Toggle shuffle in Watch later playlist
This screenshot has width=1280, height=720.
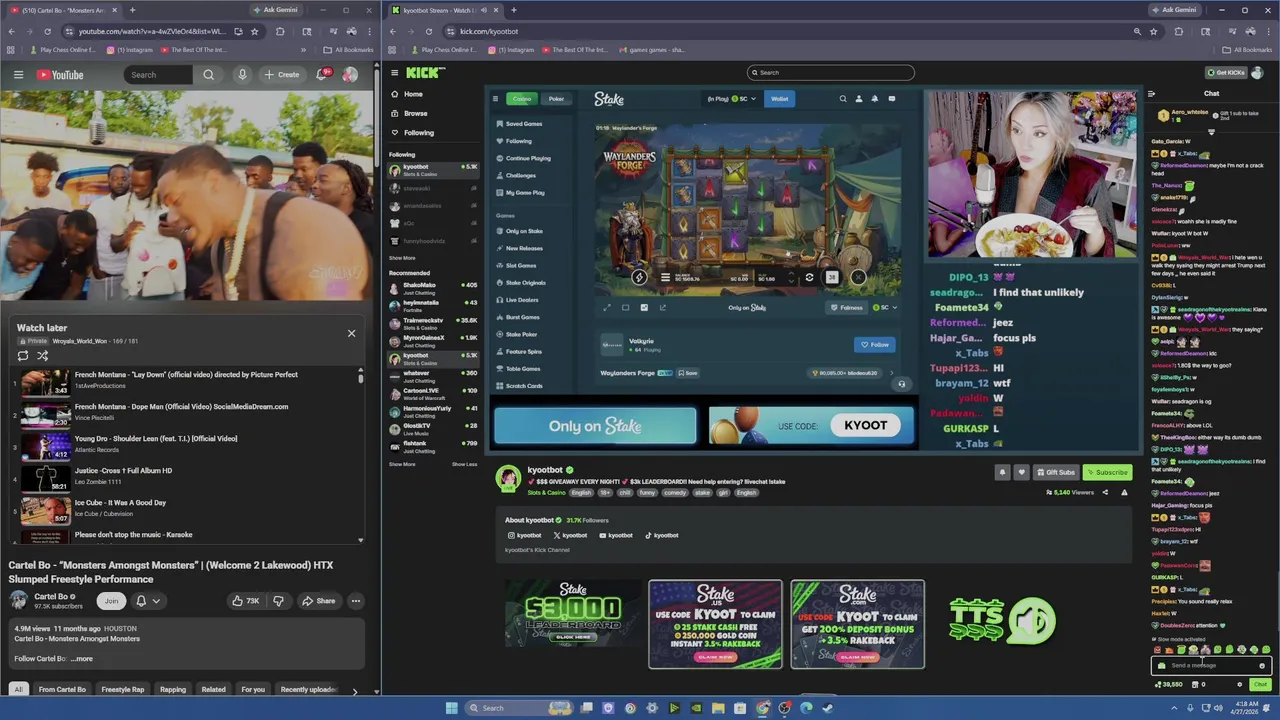[42, 355]
